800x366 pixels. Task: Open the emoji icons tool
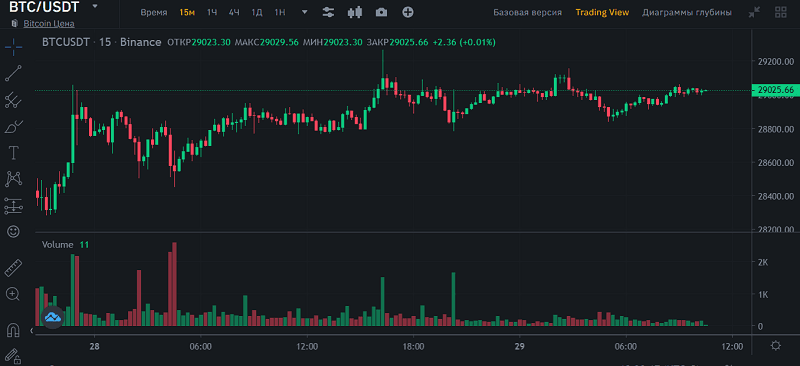13,231
